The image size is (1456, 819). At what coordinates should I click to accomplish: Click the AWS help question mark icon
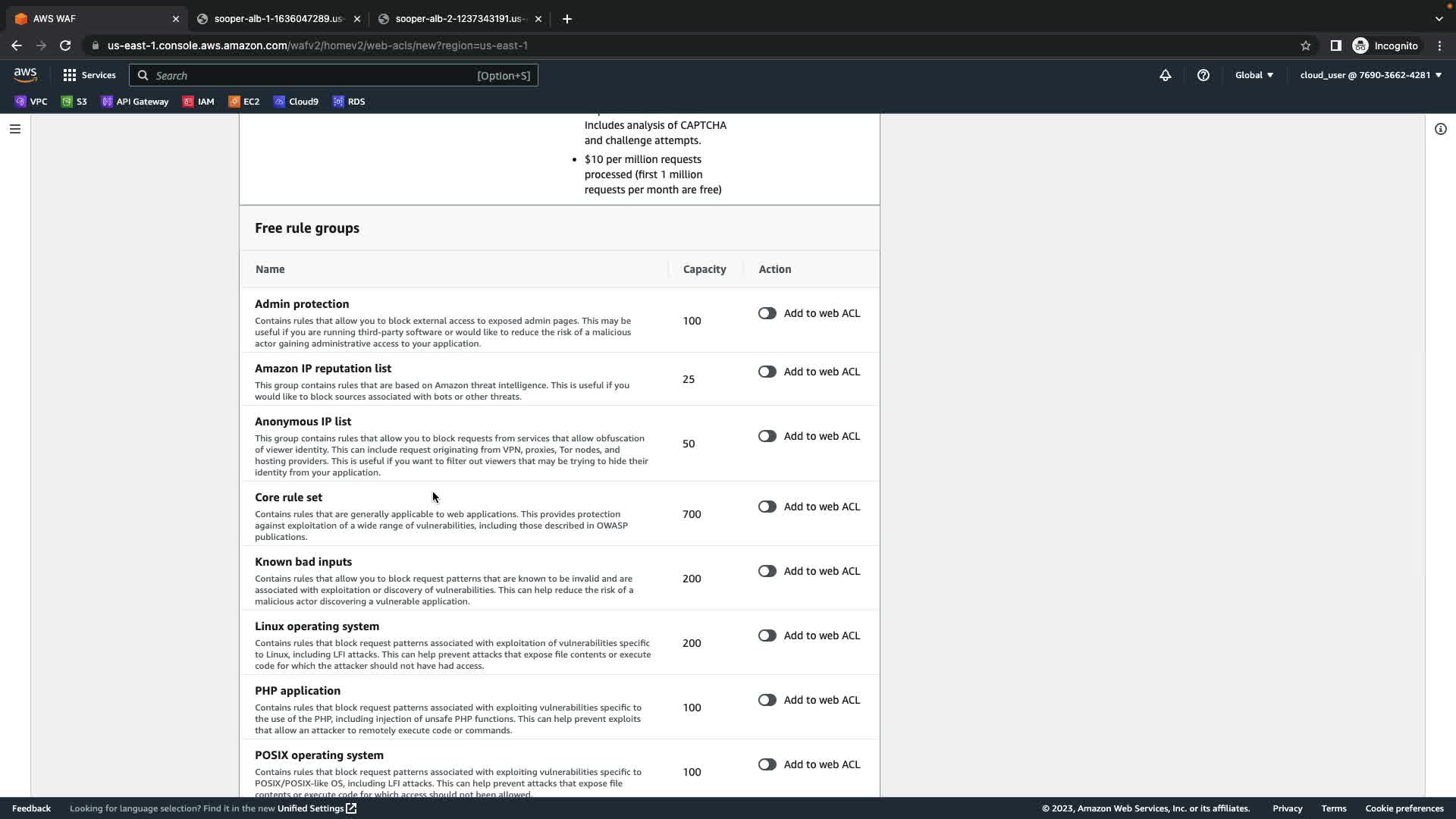click(x=1203, y=75)
